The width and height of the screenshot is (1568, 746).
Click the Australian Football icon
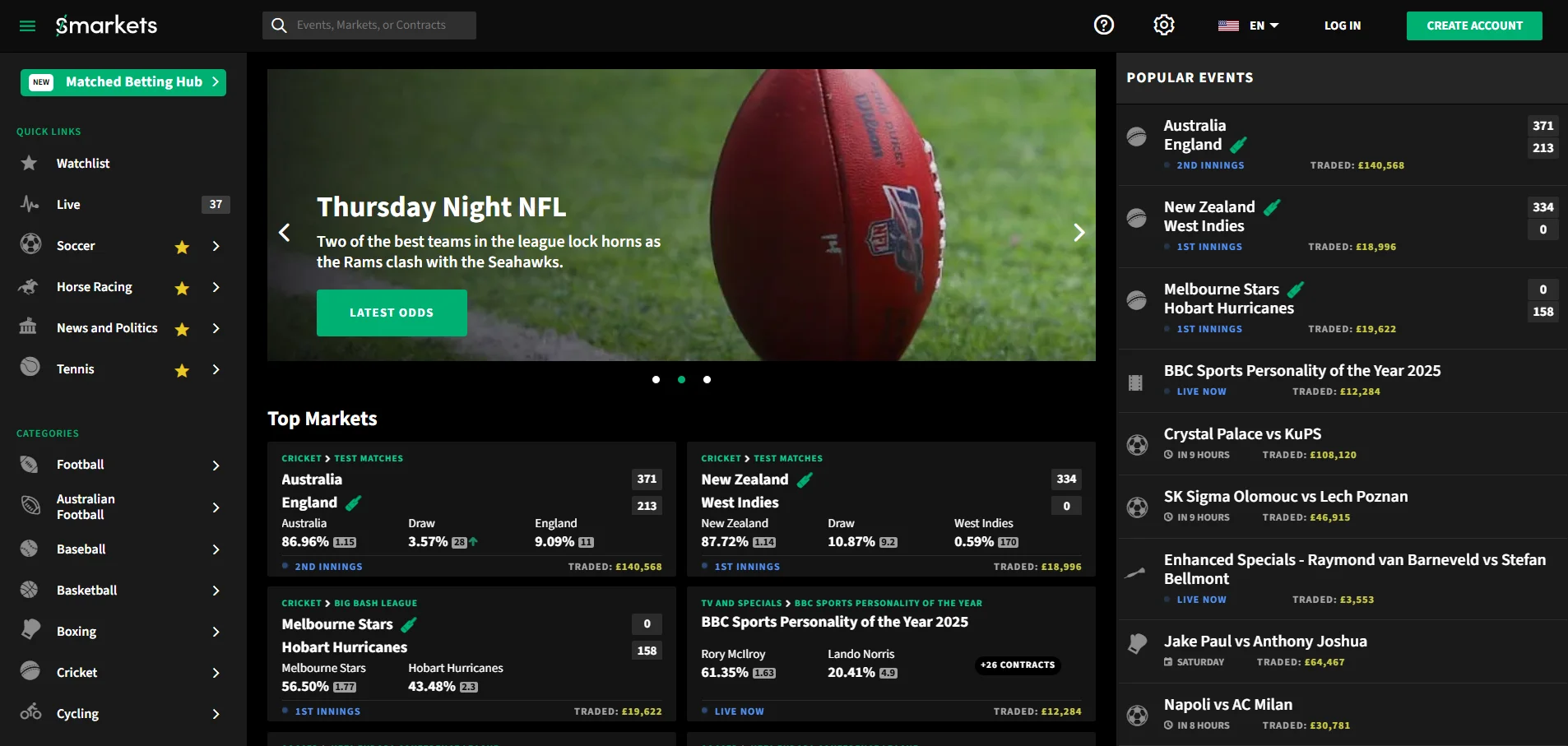coord(30,505)
